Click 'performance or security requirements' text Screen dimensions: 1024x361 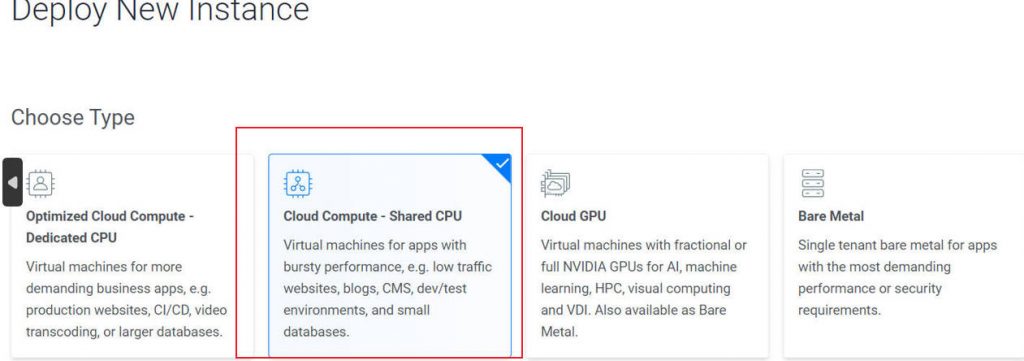pyautogui.click(x=870, y=299)
